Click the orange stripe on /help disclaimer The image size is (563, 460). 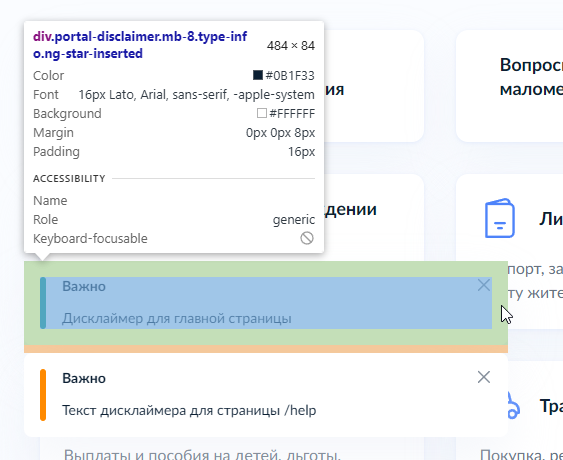[x=43, y=395]
